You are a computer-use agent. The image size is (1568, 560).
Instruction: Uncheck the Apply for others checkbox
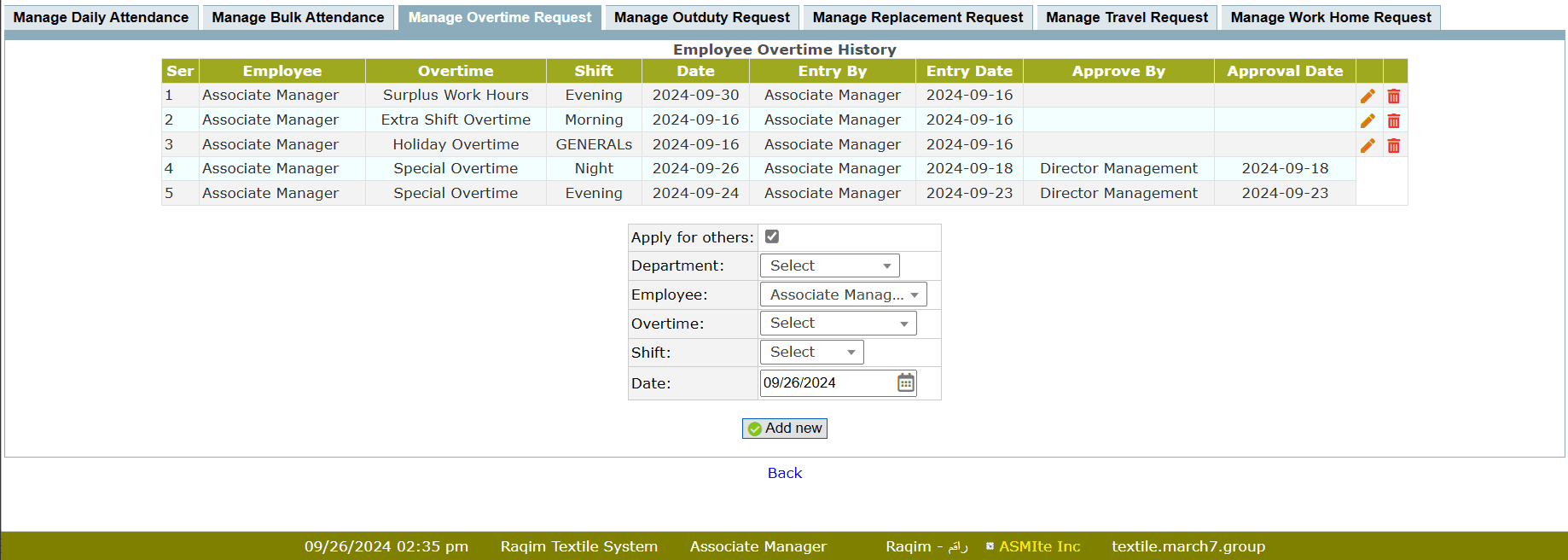(772, 236)
